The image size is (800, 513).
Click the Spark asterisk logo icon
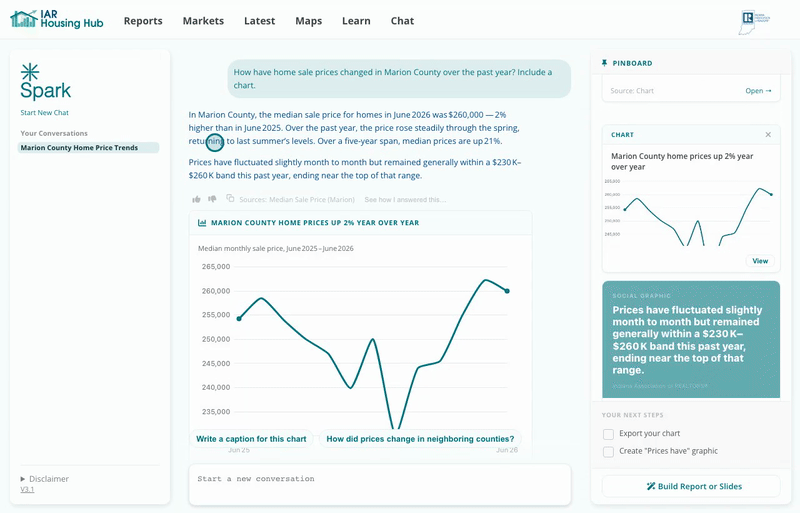[x=30, y=72]
